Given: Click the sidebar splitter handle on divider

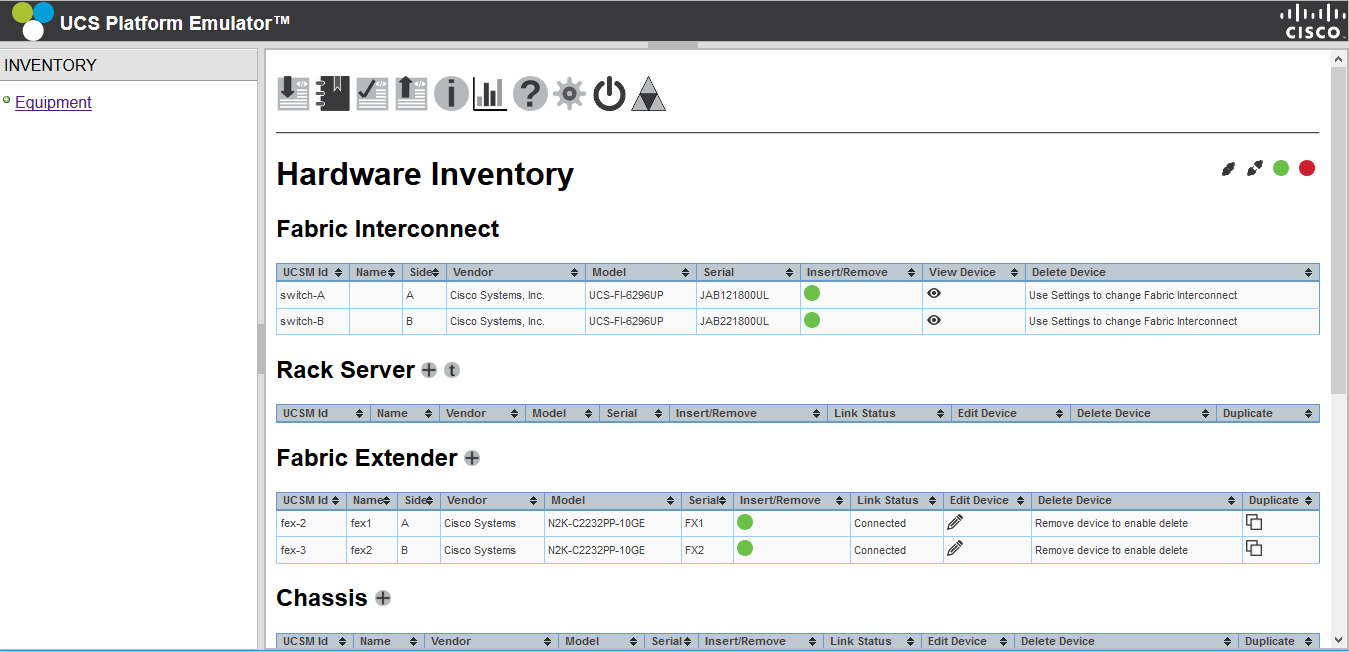Looking at the screenshot, I should (261, 349).
